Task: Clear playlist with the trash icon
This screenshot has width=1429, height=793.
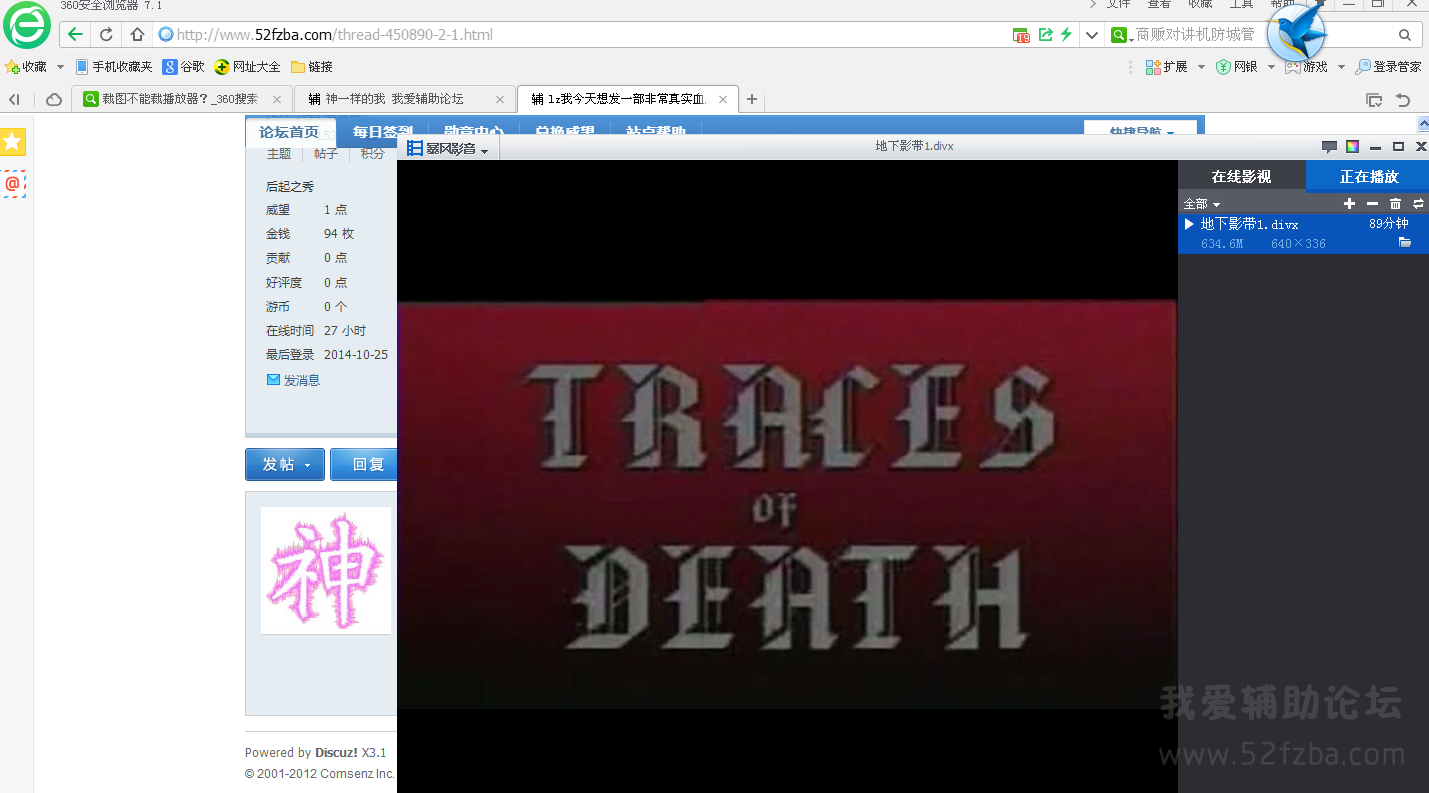Action: point(1395,204)
